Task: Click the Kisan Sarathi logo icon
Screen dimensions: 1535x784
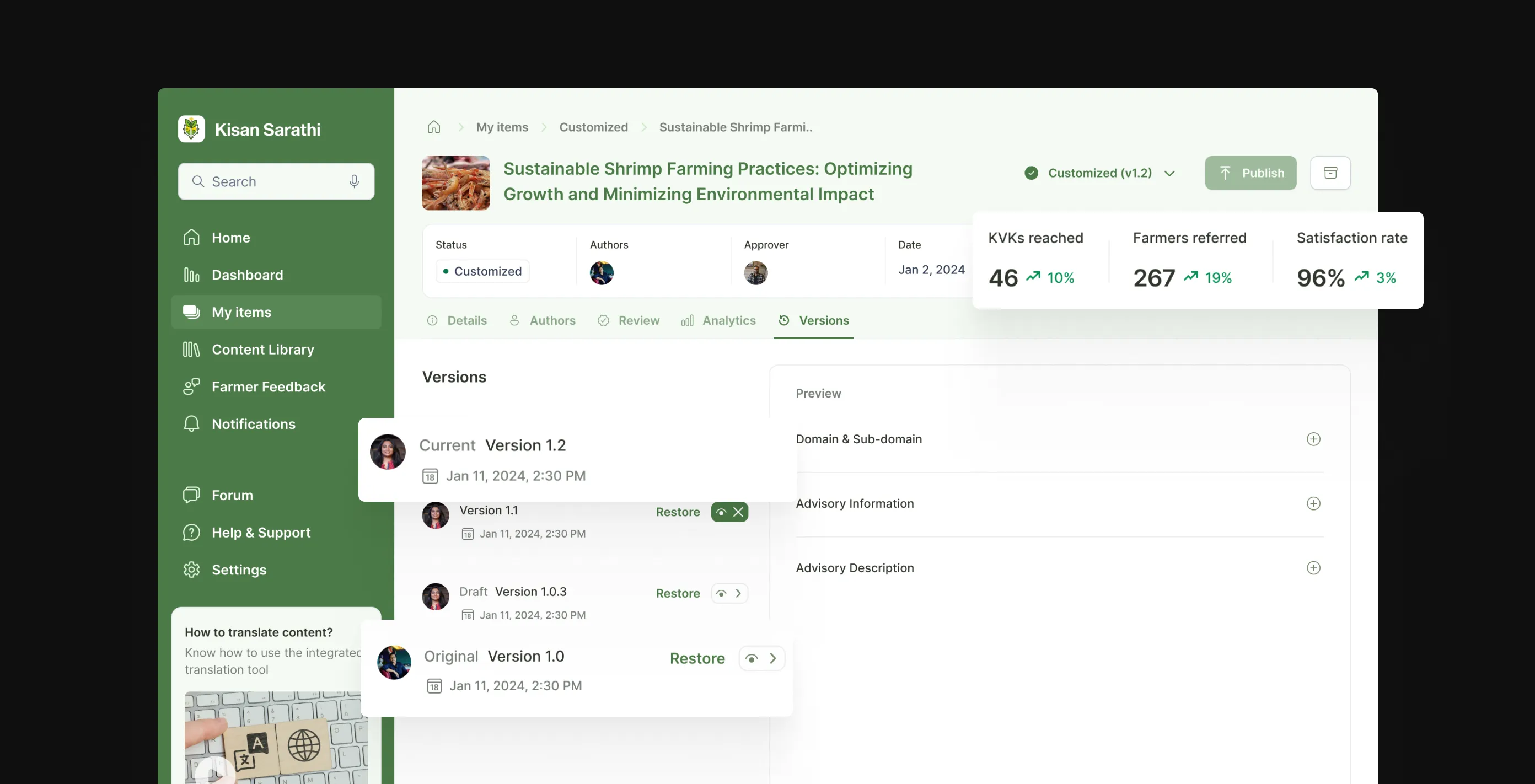Action: coord(191,128)
